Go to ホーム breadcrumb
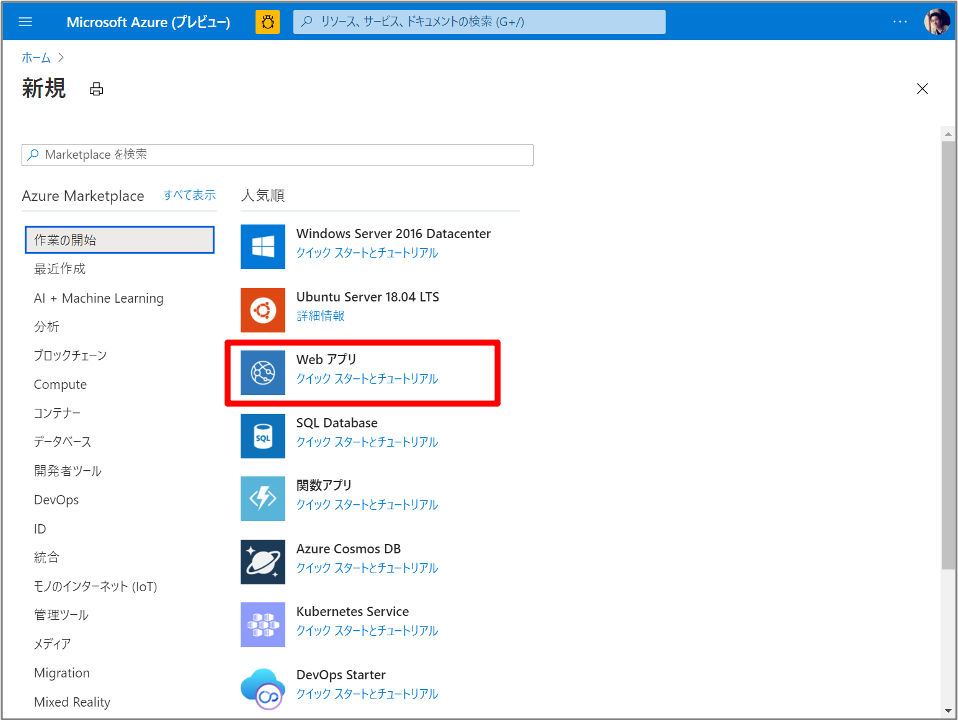Viewport: 958px width, 720px height. [36, 57]
